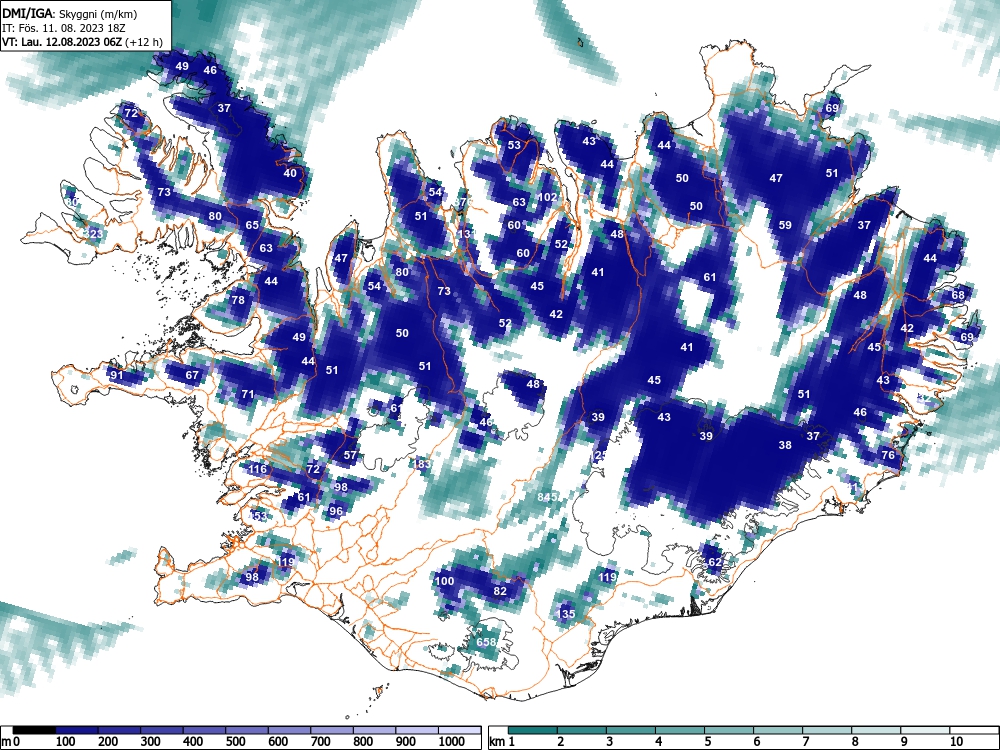Click the map value "68" on the east coast
This screenshot has height=750, width=1000.
click(958, 295)
